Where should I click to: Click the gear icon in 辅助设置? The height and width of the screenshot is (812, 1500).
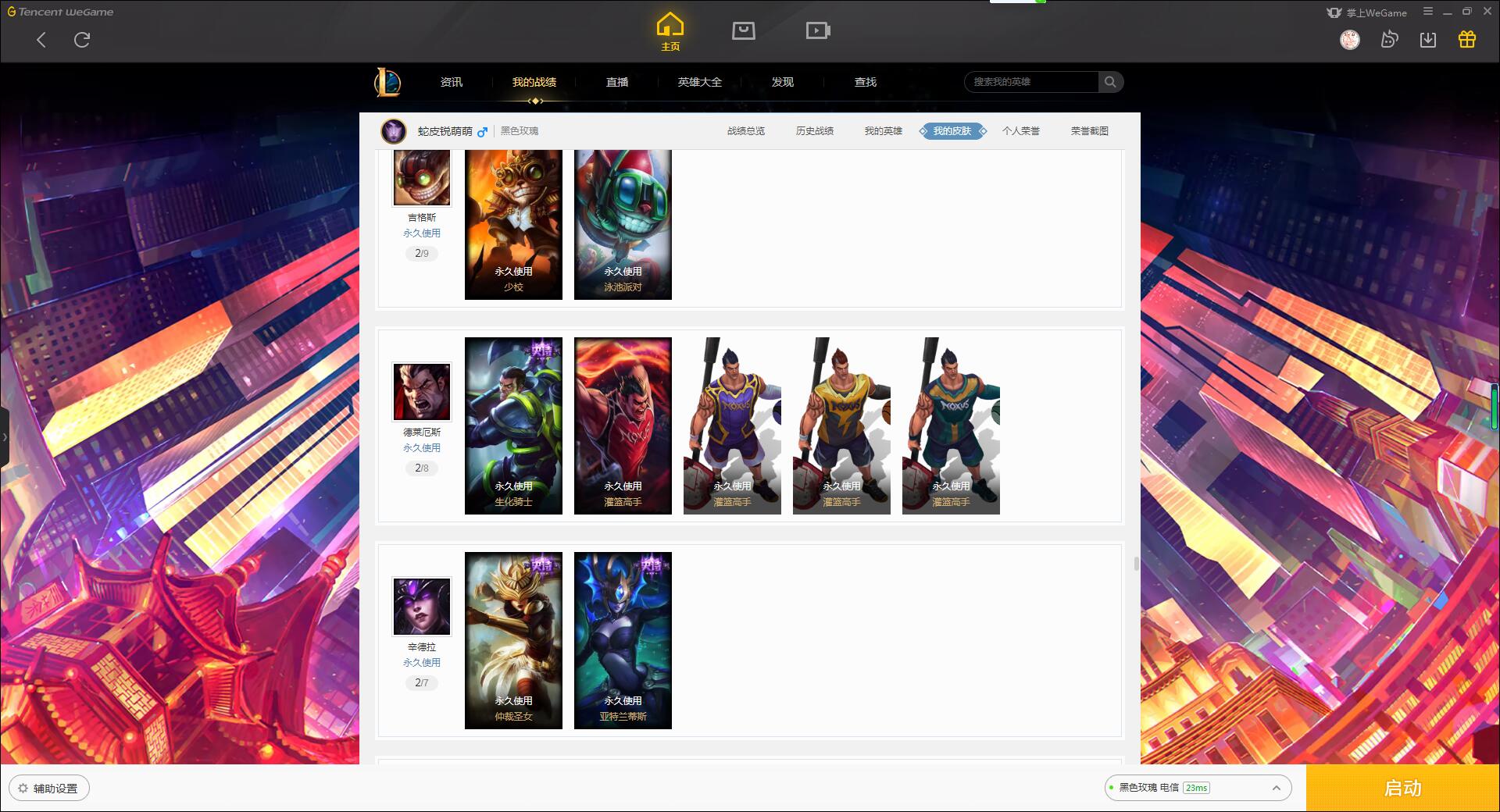[x=23, y=789]
